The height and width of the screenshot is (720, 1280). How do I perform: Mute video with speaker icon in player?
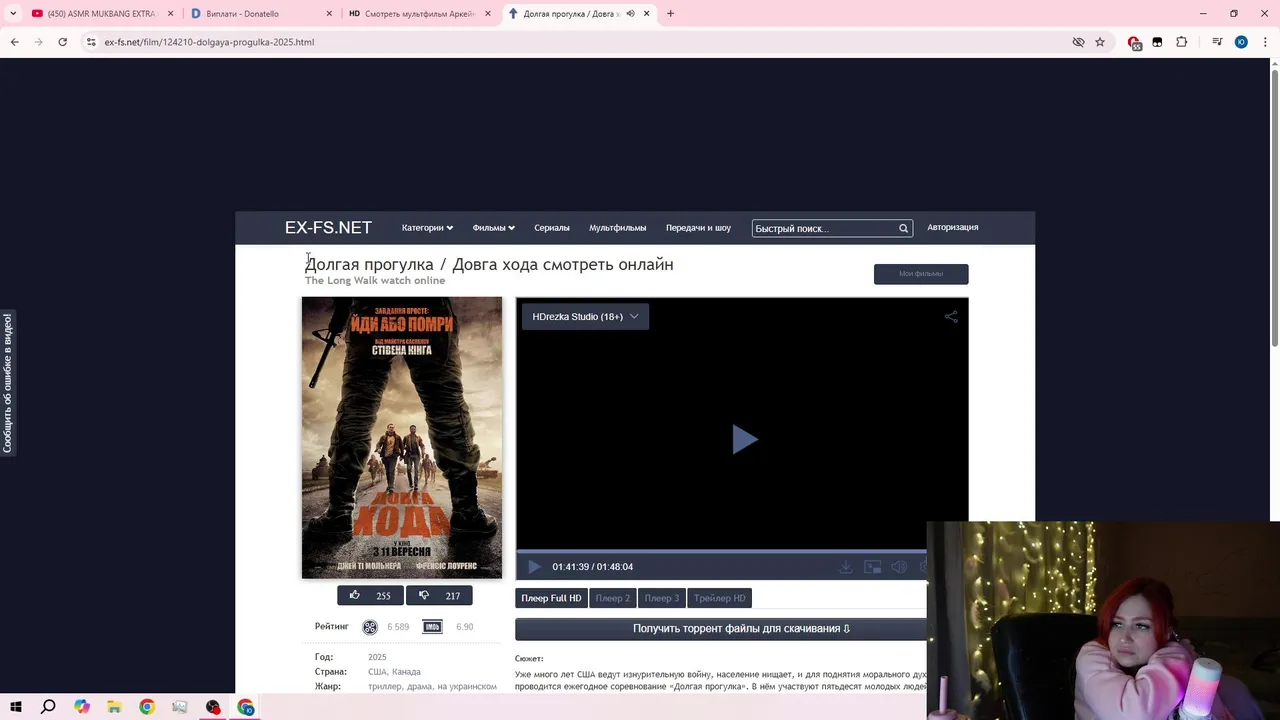(898, 567)
